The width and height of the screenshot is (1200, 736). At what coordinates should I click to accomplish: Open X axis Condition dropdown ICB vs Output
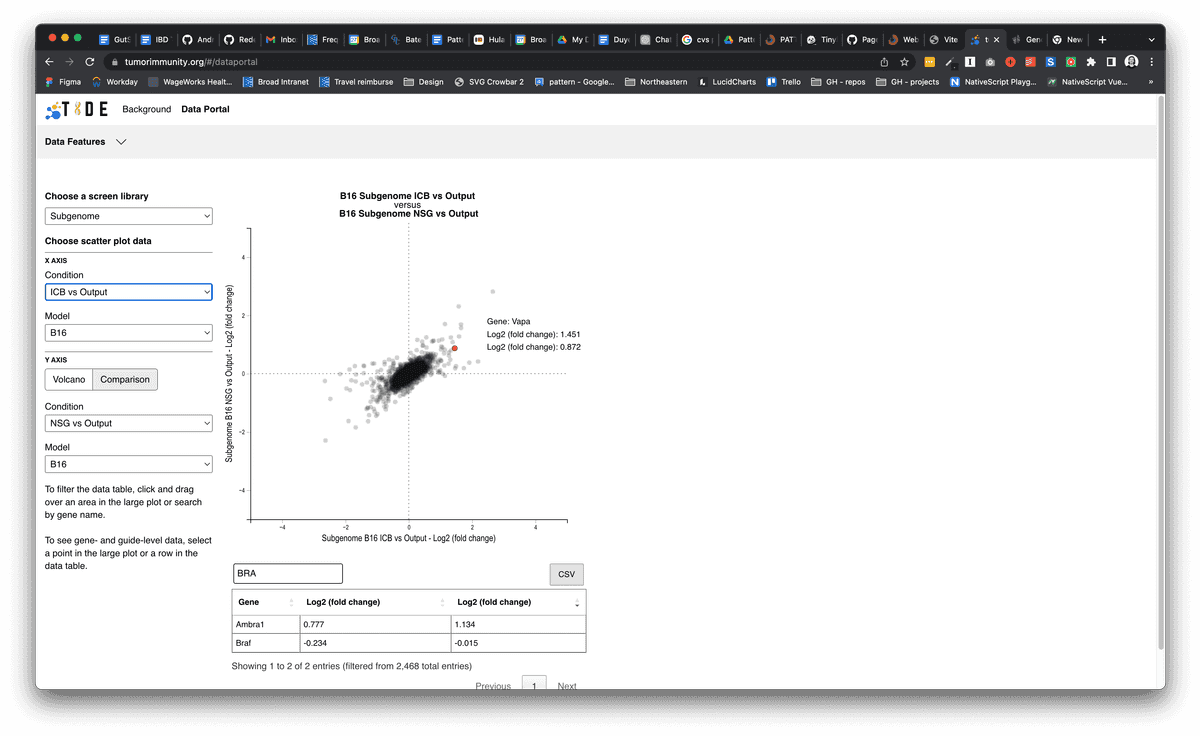click(128, 292)
